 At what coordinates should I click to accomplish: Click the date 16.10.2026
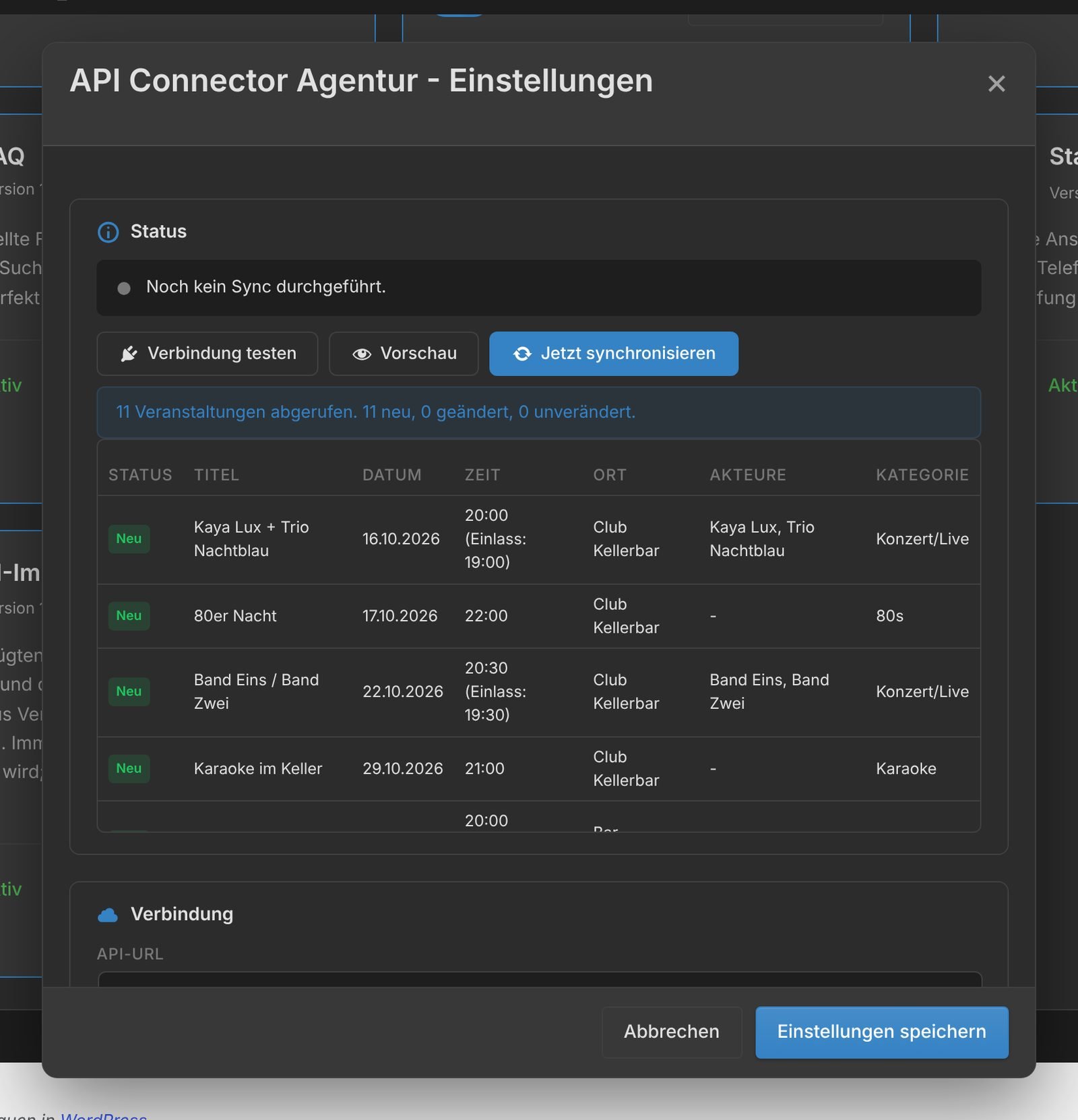coord(401,539)
